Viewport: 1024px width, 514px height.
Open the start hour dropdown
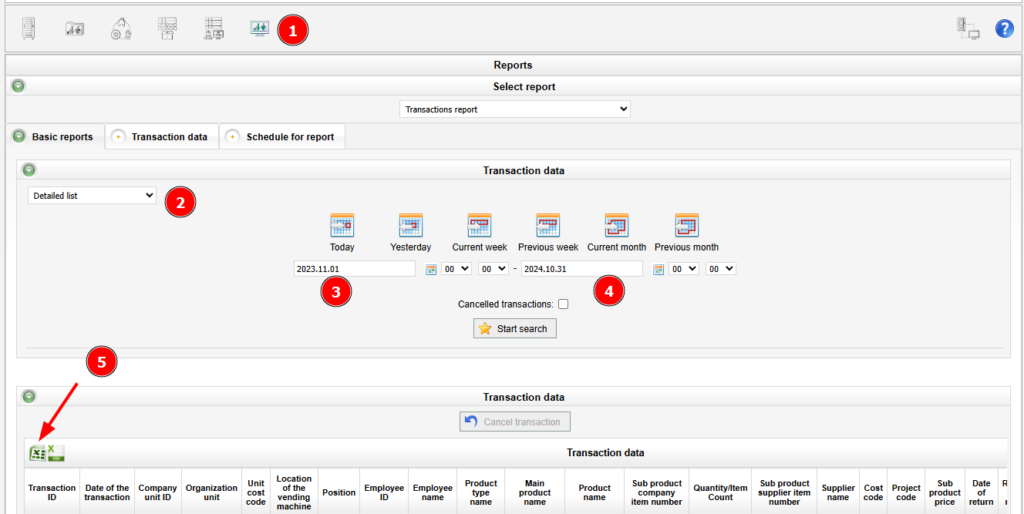pos(456,269)
